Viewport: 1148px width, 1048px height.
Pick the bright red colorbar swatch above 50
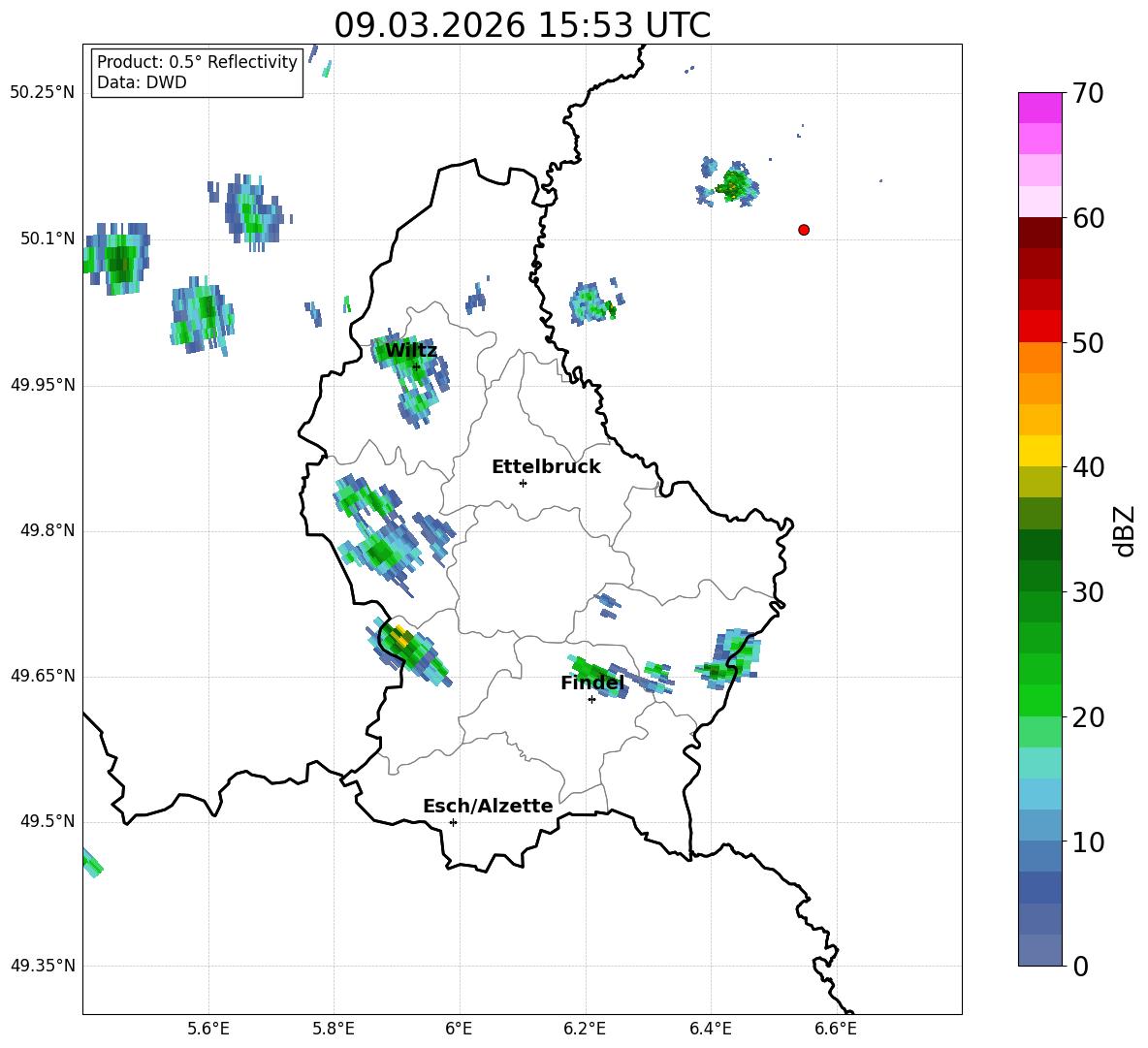[1039, 326]
